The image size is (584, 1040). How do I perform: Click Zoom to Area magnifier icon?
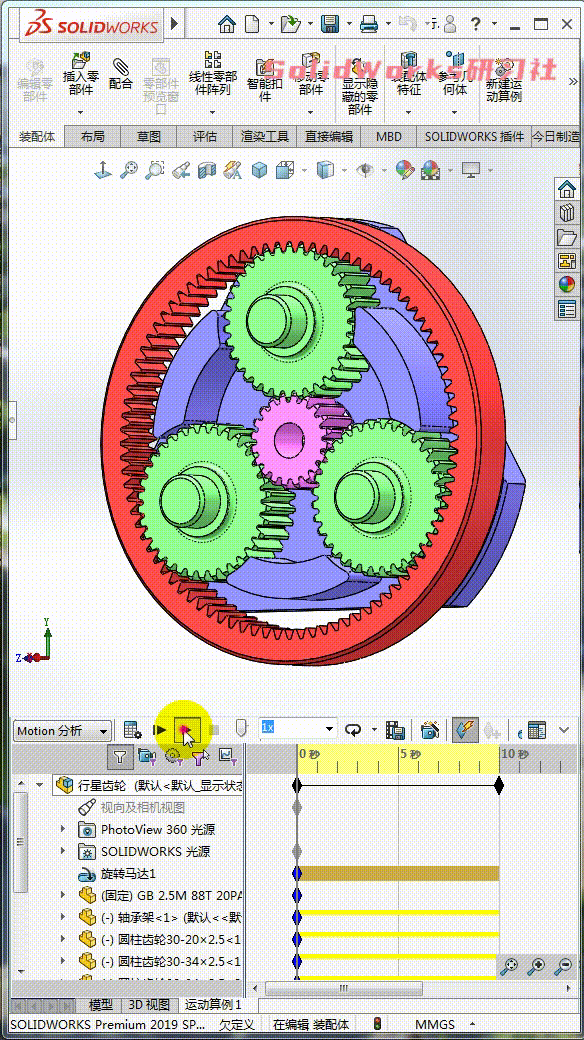point(154,170)
